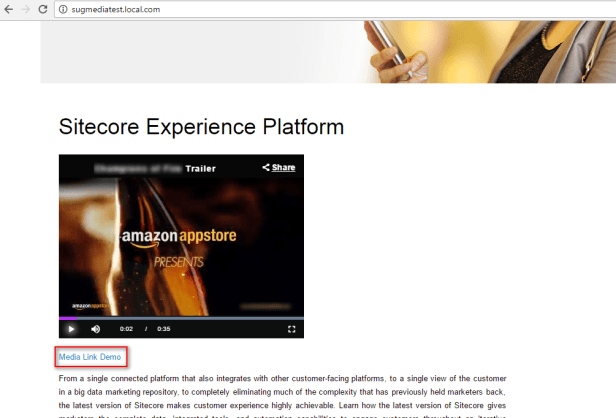
Task: Click the header banner image
Action: [x=328, y=52]
